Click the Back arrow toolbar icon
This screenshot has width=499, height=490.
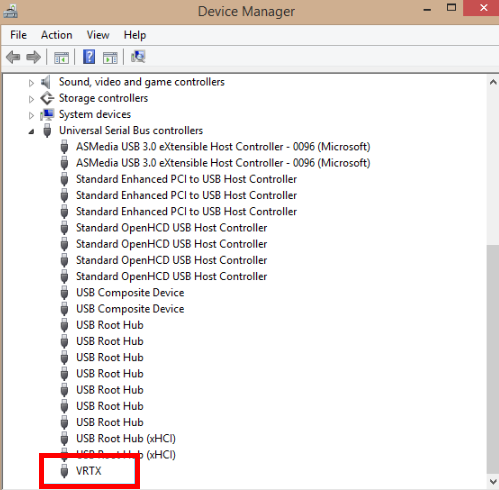(13, 57)
